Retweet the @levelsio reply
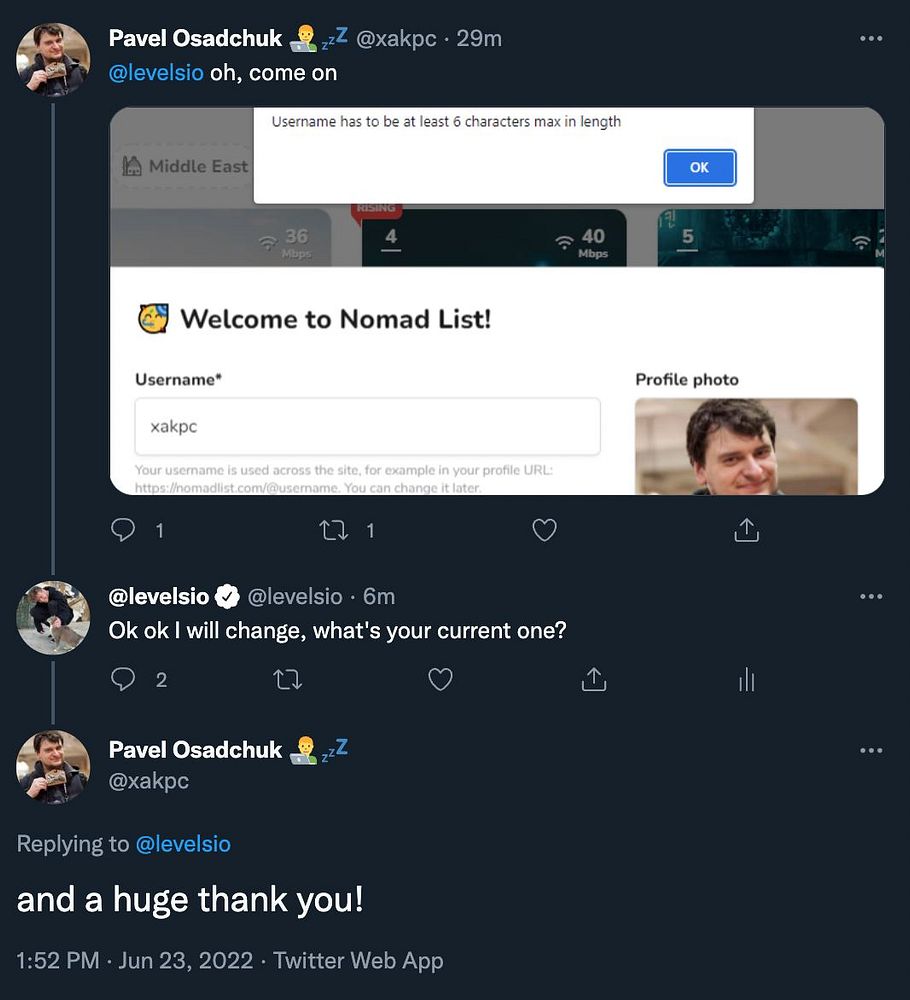The image size is (910, 1000). pyautogui.click(x=287, y=680)
